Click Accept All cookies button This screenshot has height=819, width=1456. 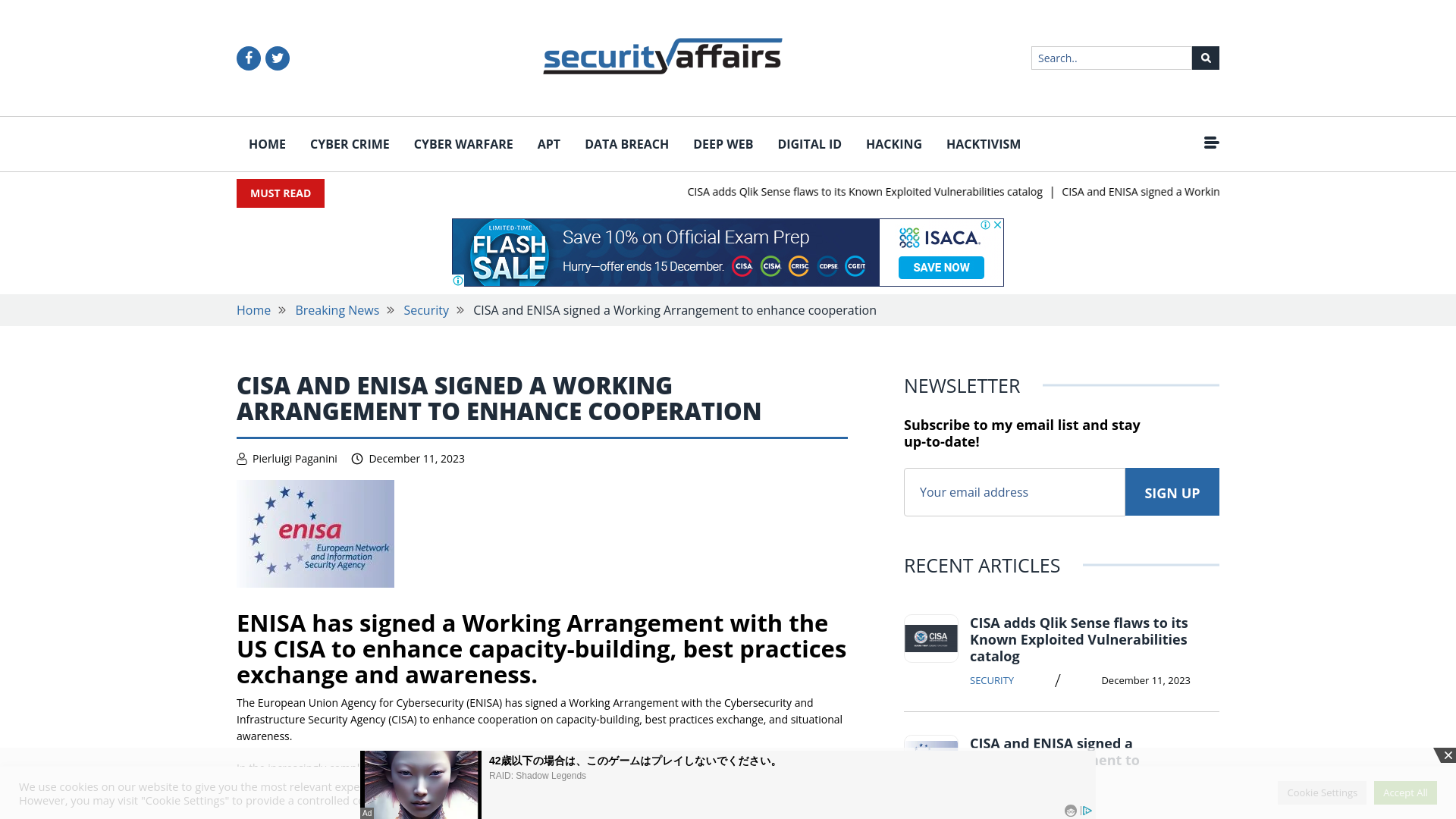pos(1405,792)
